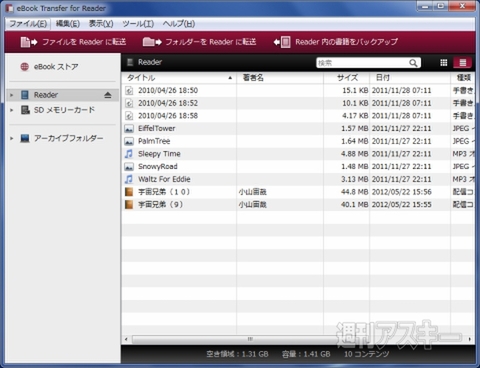Image resolution: width=480 pixels, height=368 pixels.
Task: Click handwriting note icon for 2010/04/26 18:50
Action: pyautogui.click(x=129, y=91)
